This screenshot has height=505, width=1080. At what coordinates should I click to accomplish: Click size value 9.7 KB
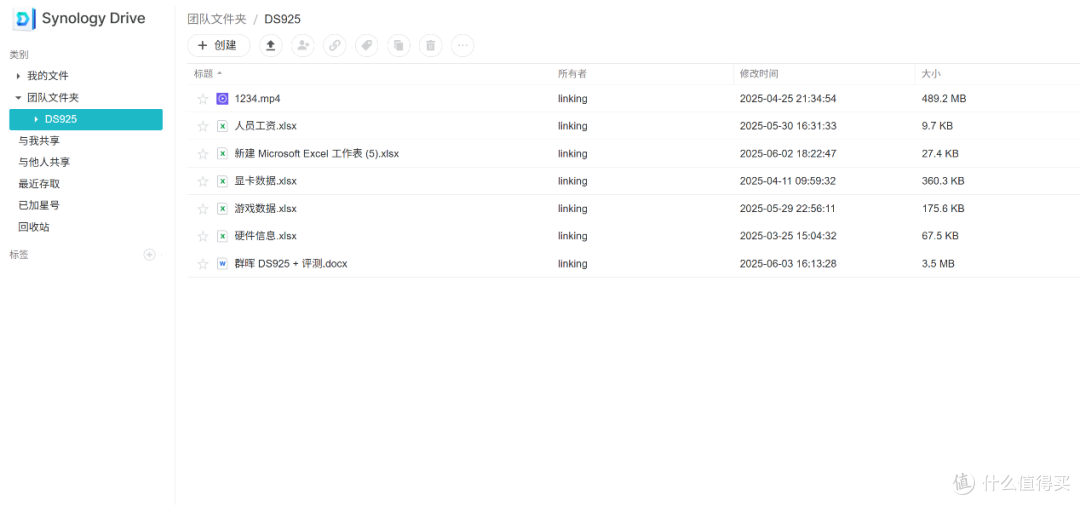(x=937, y=126)
